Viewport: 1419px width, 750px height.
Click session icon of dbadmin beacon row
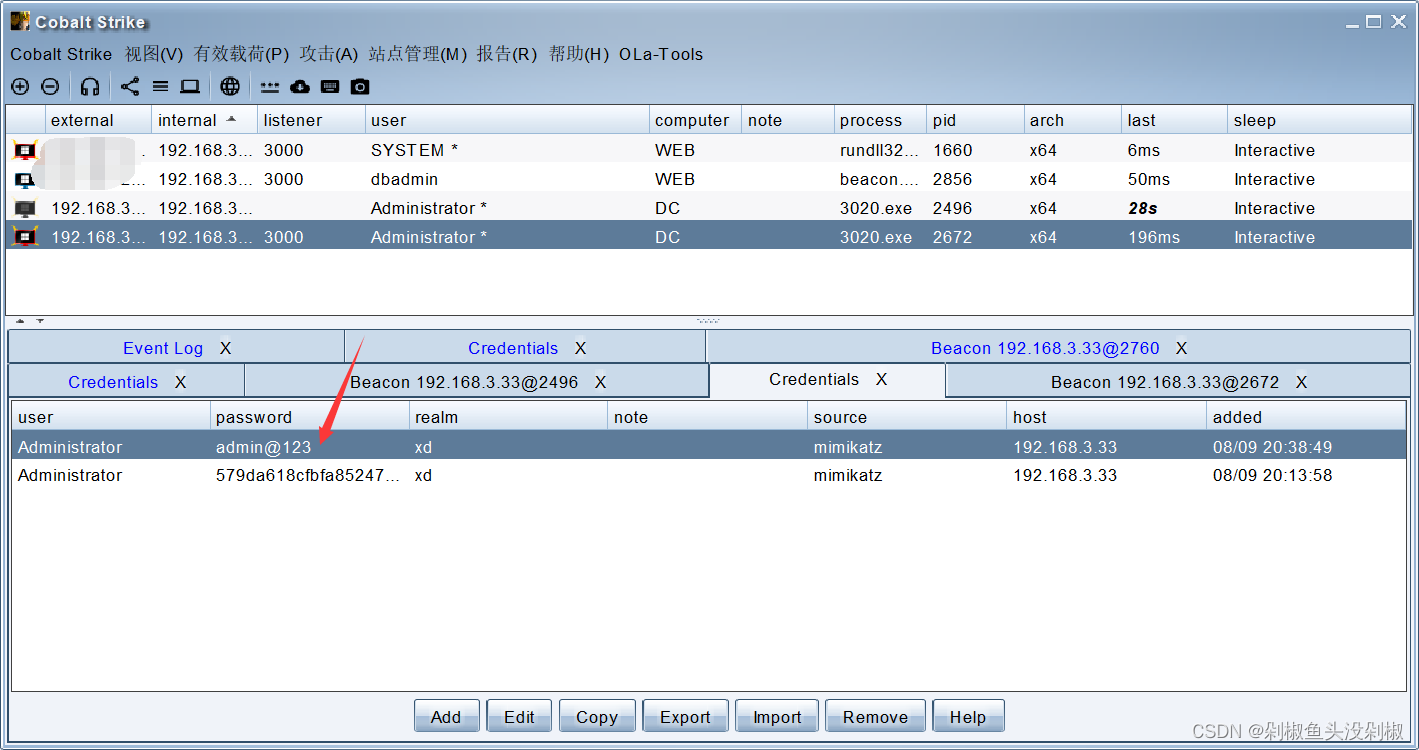[25, 180]
